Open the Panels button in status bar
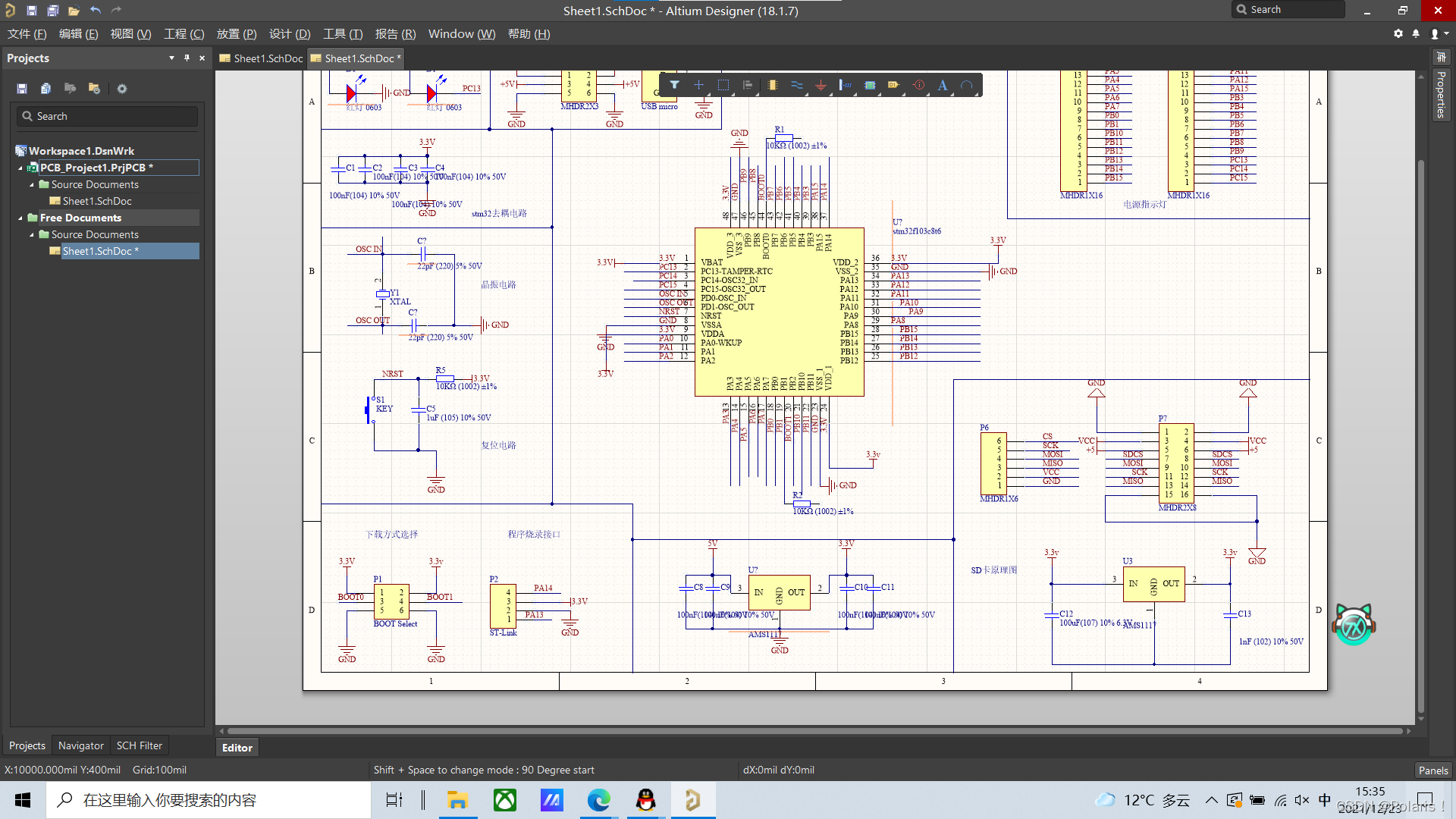The width and height of the screenshot is (1456, 819). (x=1433, y=770)
